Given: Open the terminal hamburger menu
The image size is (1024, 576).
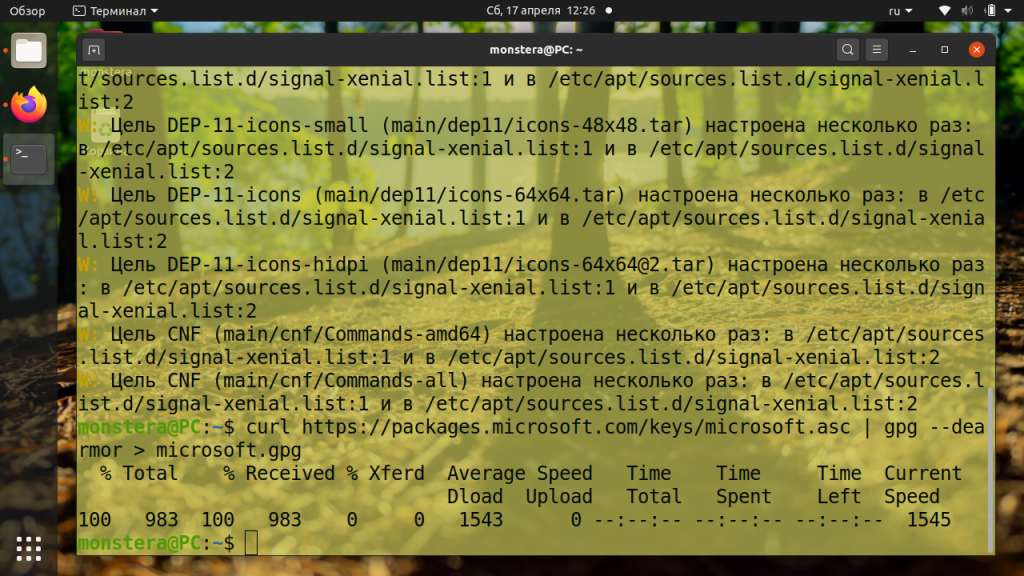Looking at the screenshot, I should [x=875, y=48].
